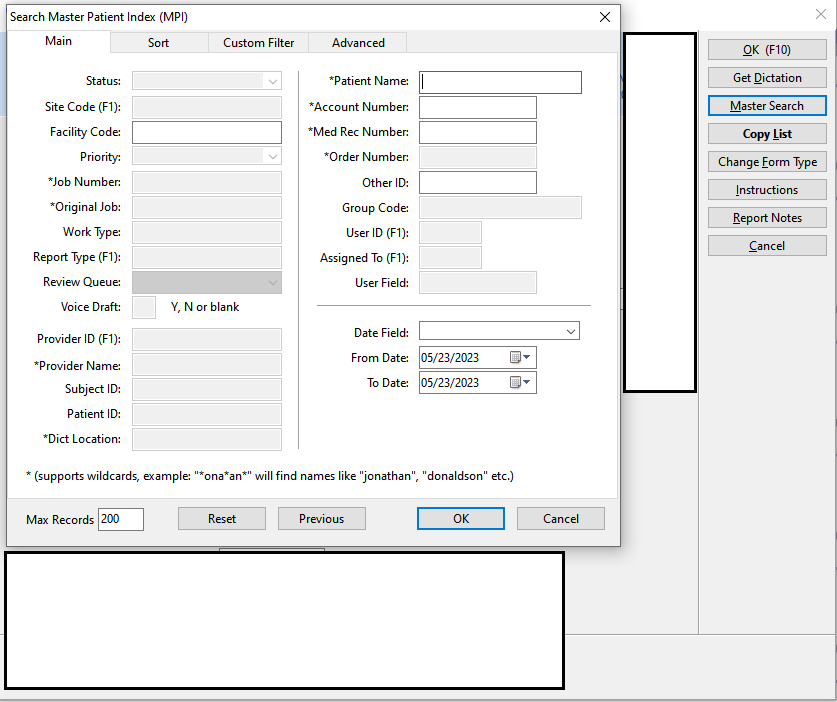The height and width of the screenshot is (702, 837).
Task: Click Cancel in the MPI search dialog
Action: pyautogui.click(x=560, y=519)
